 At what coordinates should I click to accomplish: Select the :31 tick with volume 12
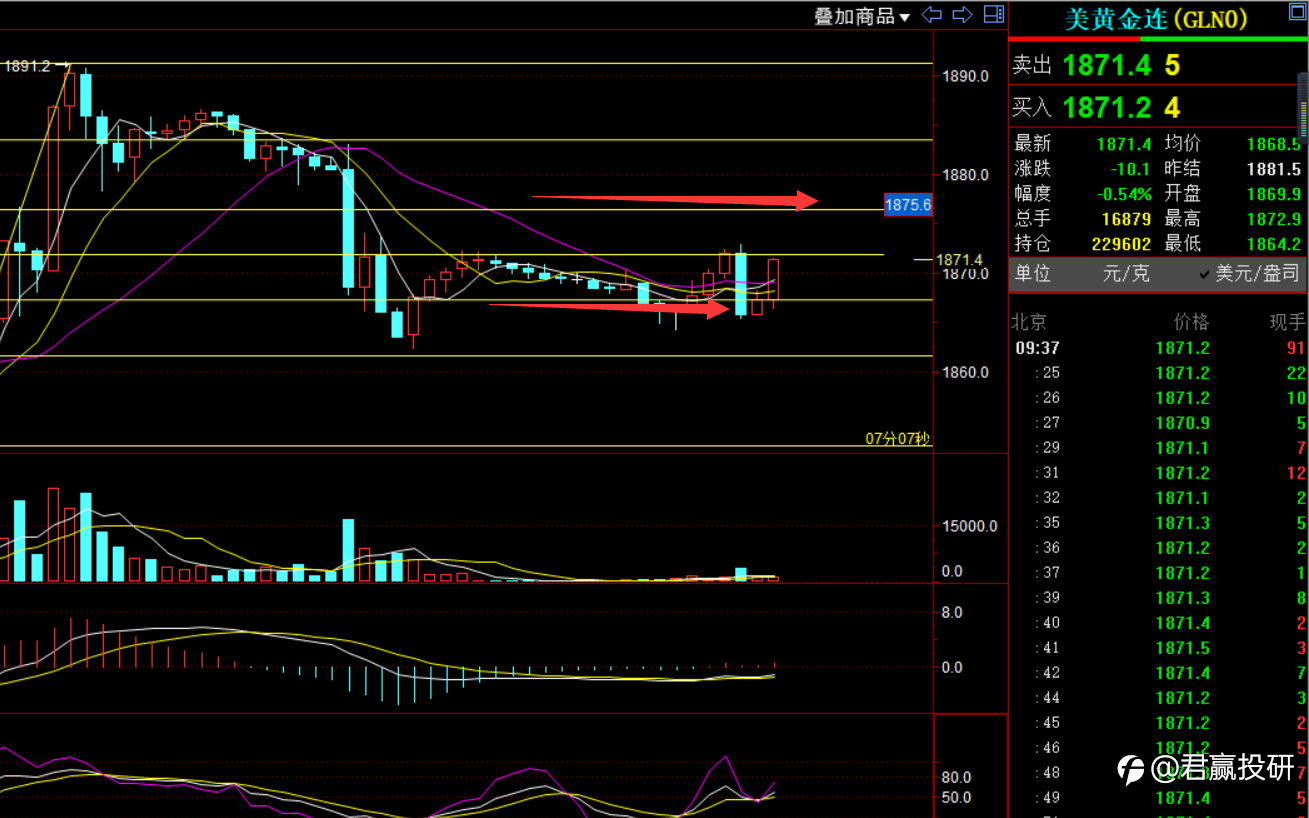pyautogui.click(x=1158, y=473)
